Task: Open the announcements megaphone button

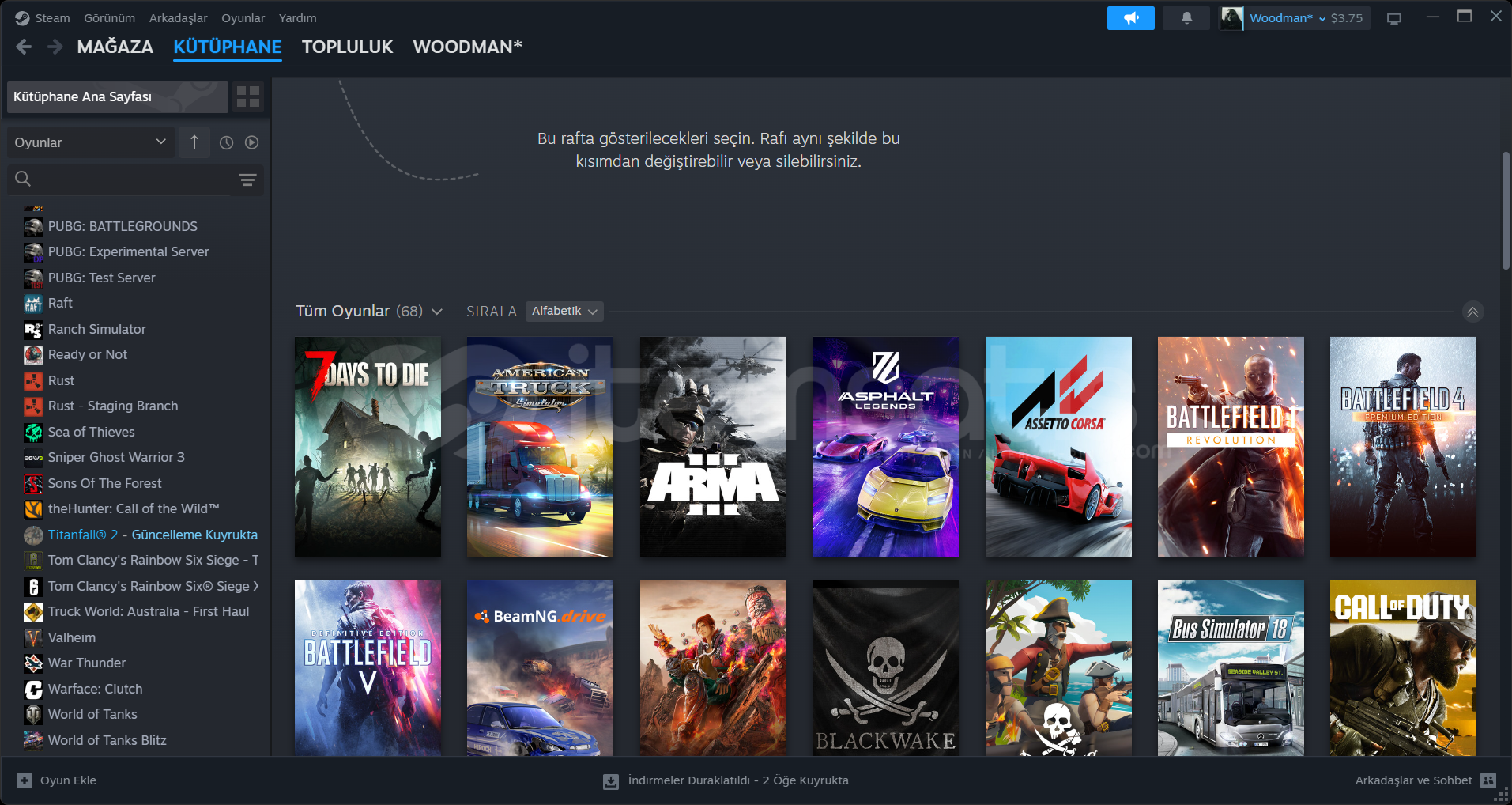Action: point(1130,18)
